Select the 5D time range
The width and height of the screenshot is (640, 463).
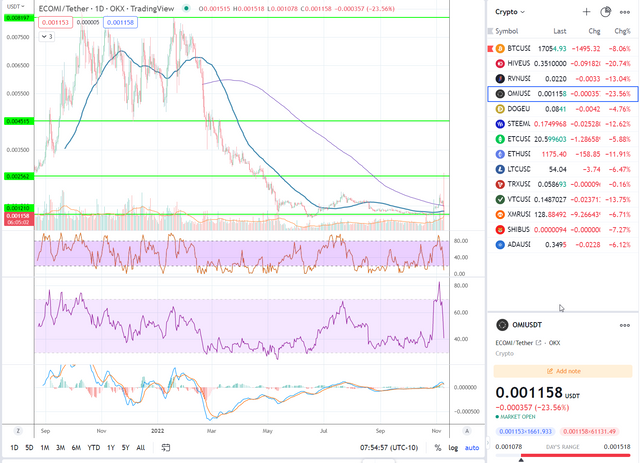(x=29, y=448)
